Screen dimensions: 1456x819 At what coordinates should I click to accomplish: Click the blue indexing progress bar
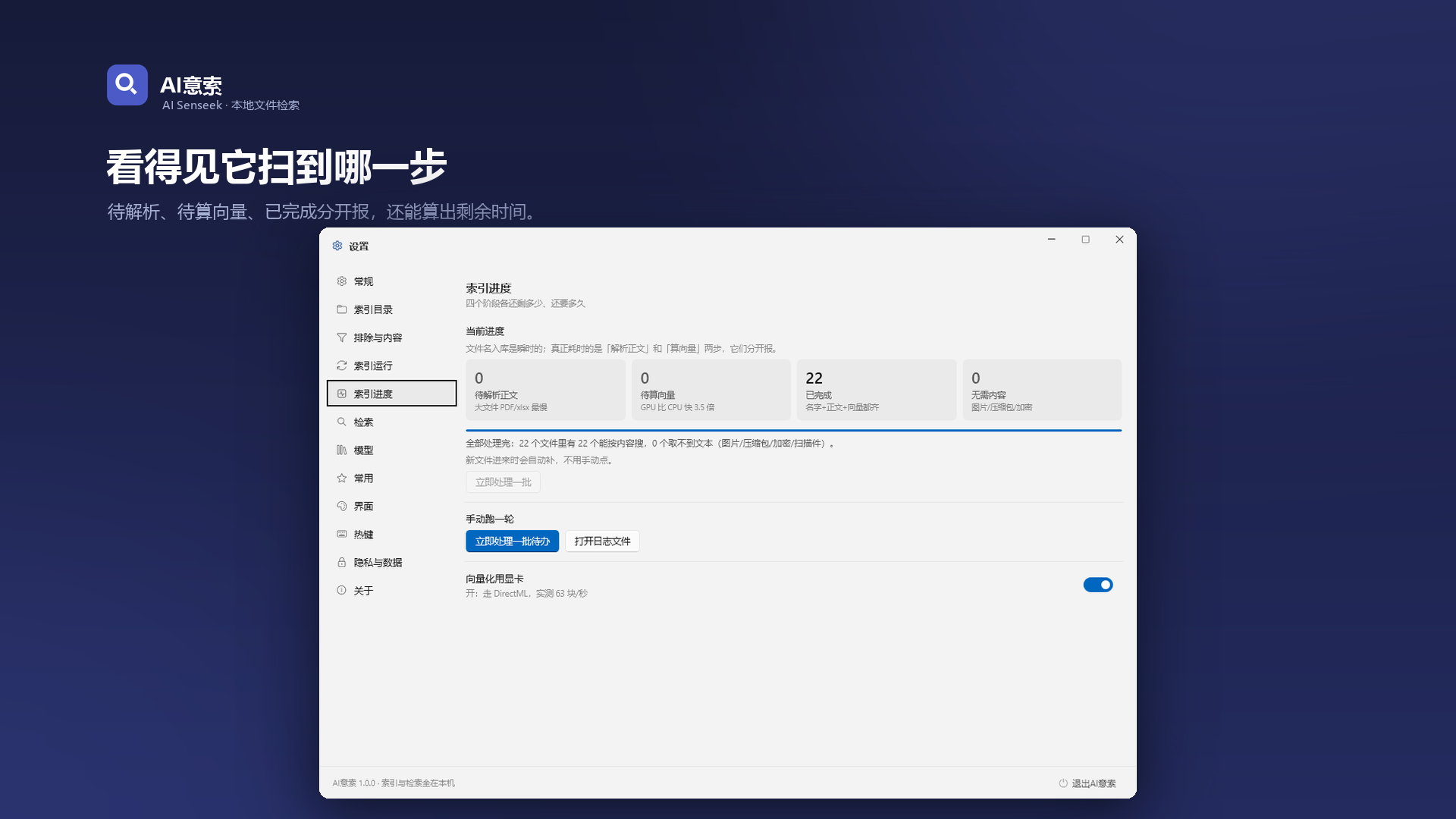pos(793,430)
